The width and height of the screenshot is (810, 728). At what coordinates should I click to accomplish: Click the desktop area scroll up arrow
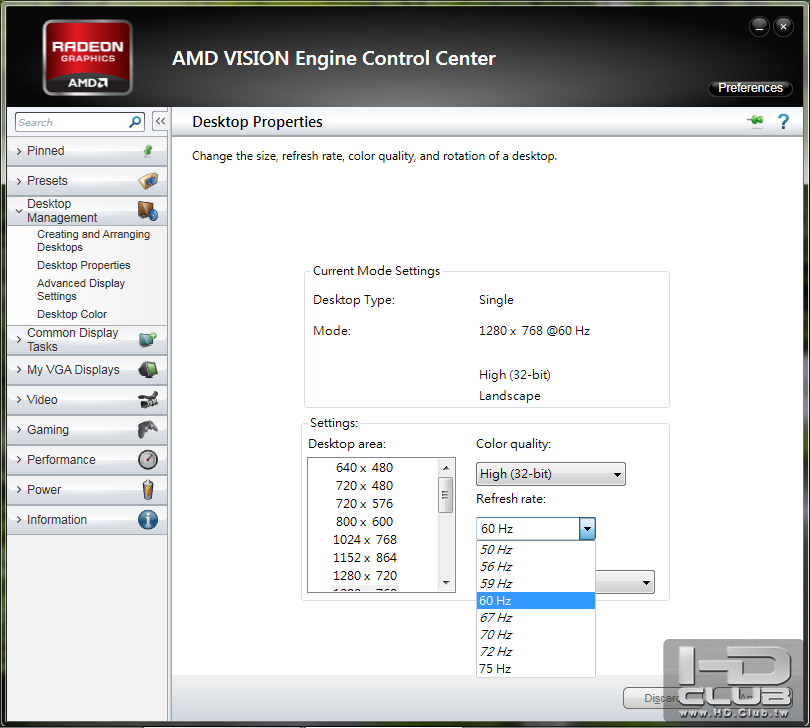coord(446,468)
